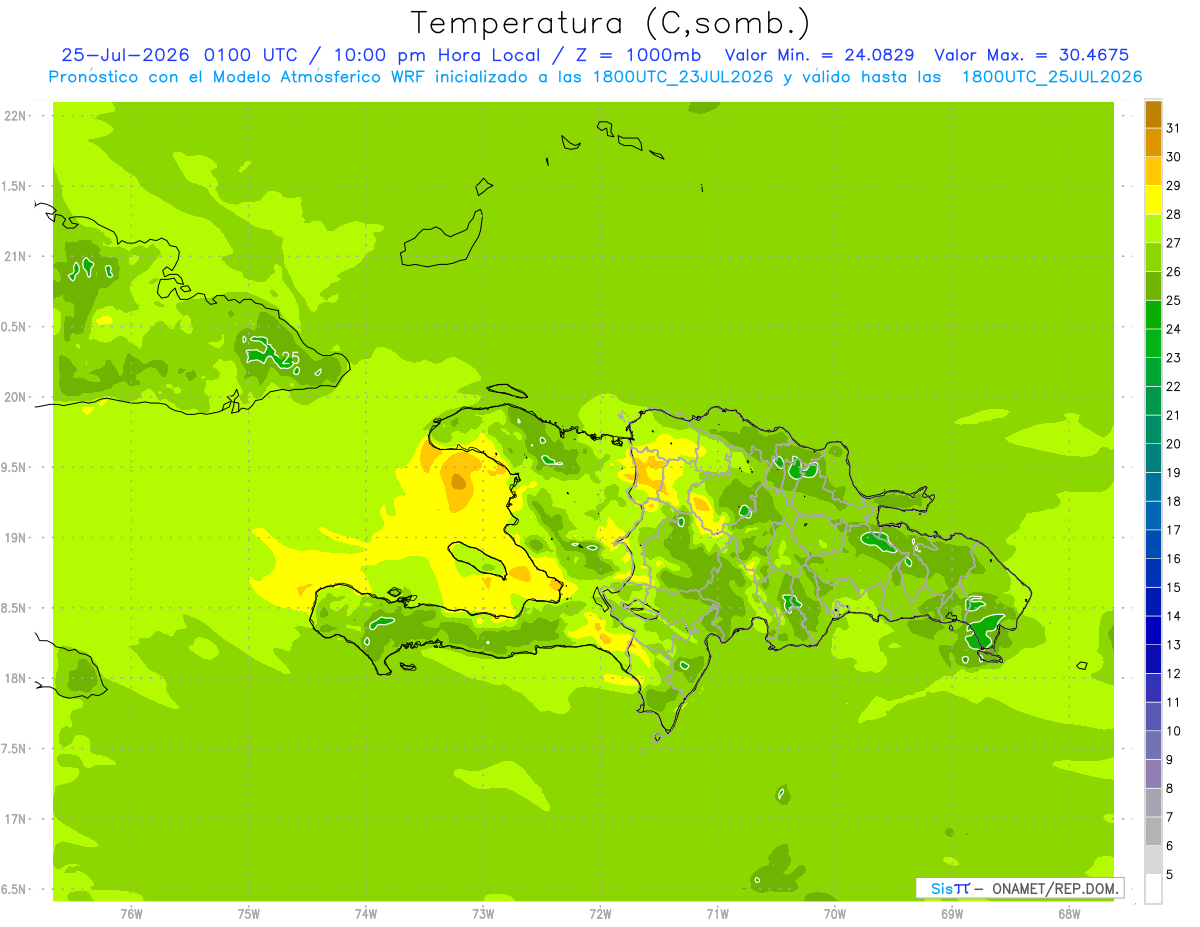
Task: Click the legend swatch between 24 and 25
Action: coord(1153,315)
